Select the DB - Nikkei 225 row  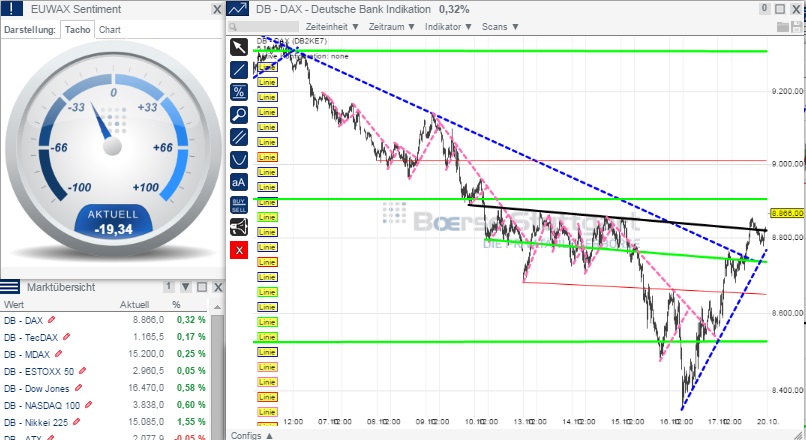point(105,421)
